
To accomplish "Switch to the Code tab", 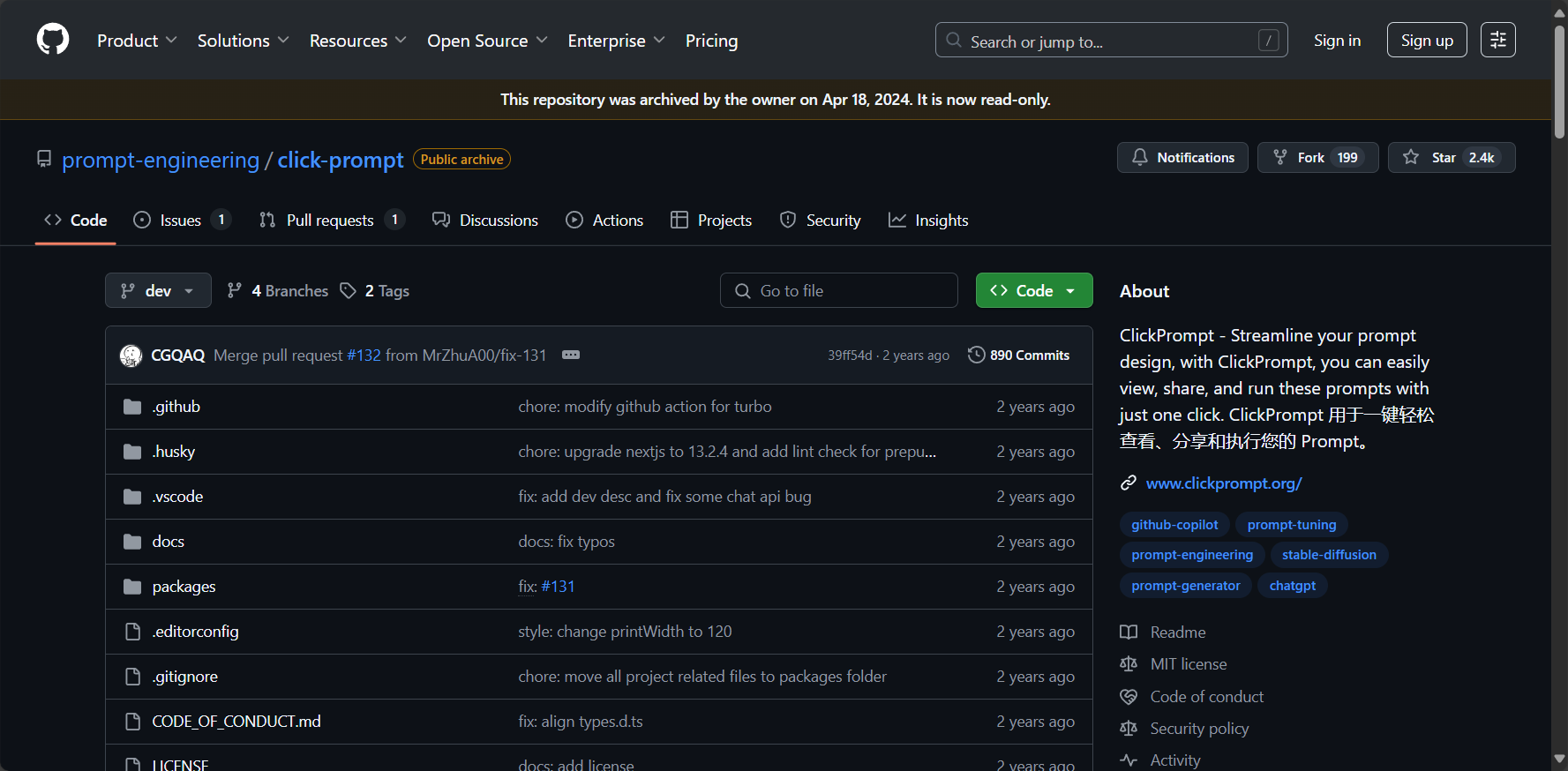I will pos(76,220).
